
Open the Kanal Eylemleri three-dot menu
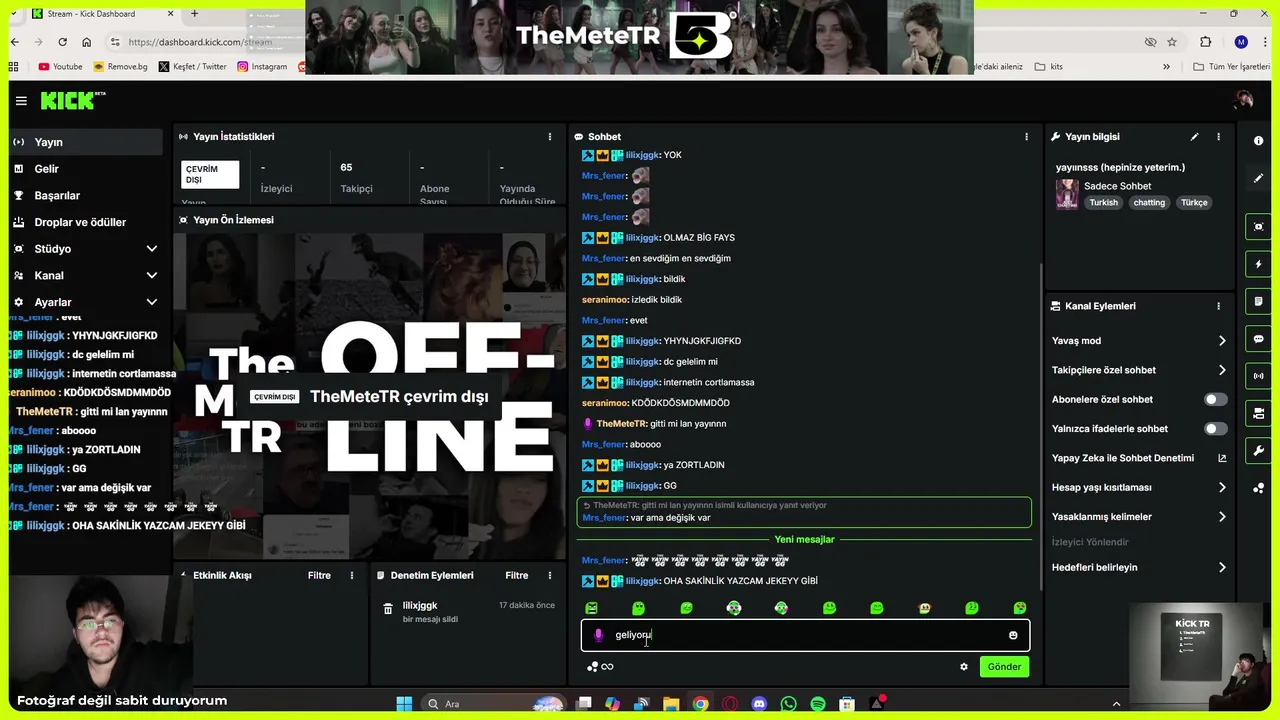(1218, 306)
